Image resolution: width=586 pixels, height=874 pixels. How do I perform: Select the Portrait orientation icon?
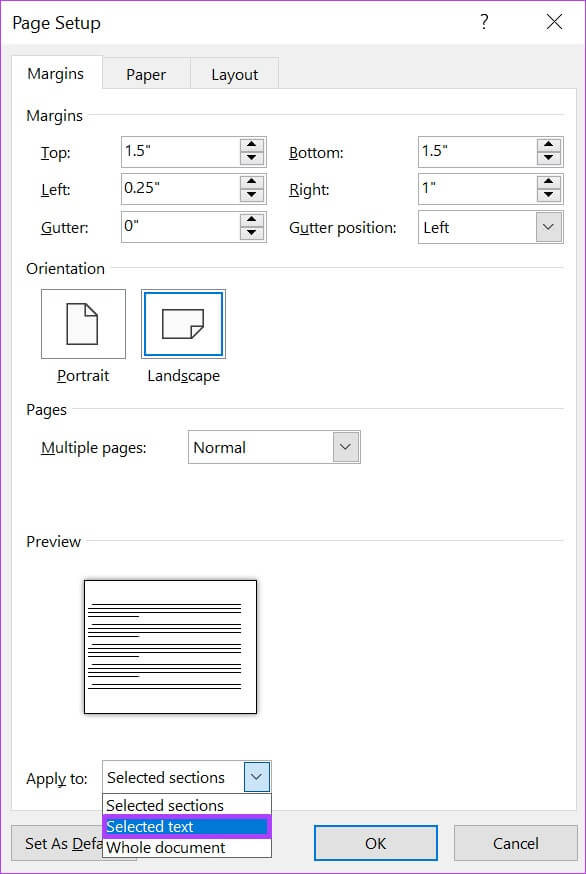[83, 324]
